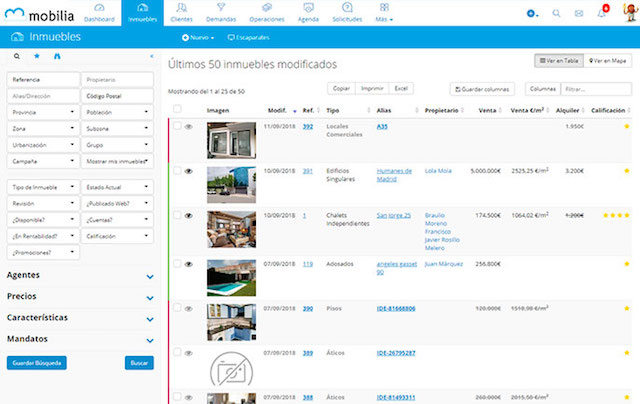Image resolution: width=640 pixels, height=404 pixels.
Task: Open the binoculars tab in sidebar
Action: tap(57, 56)
